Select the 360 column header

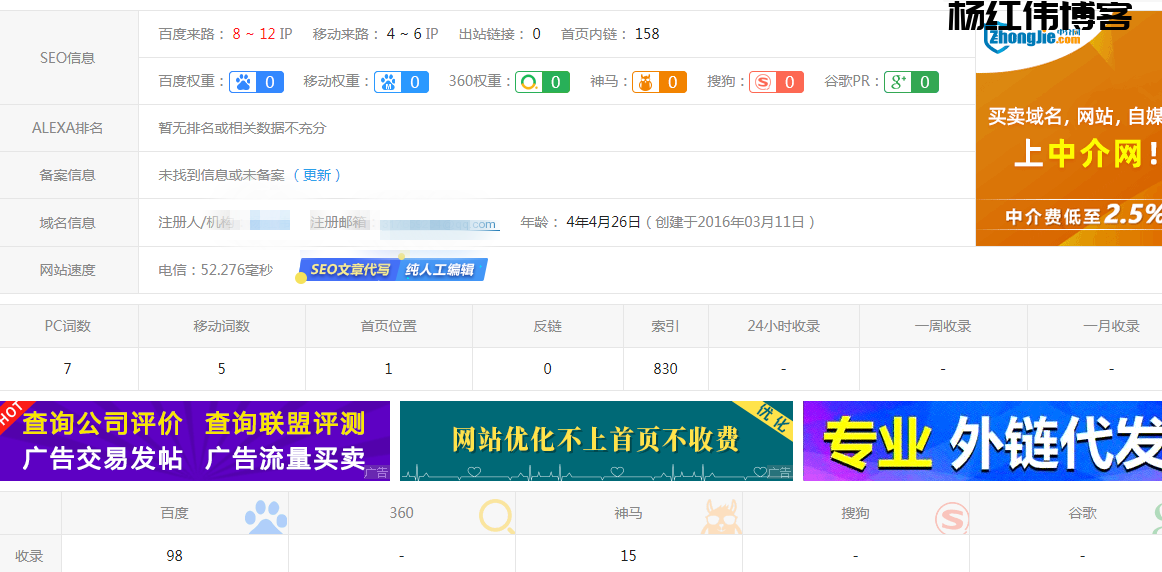(401, 513)
